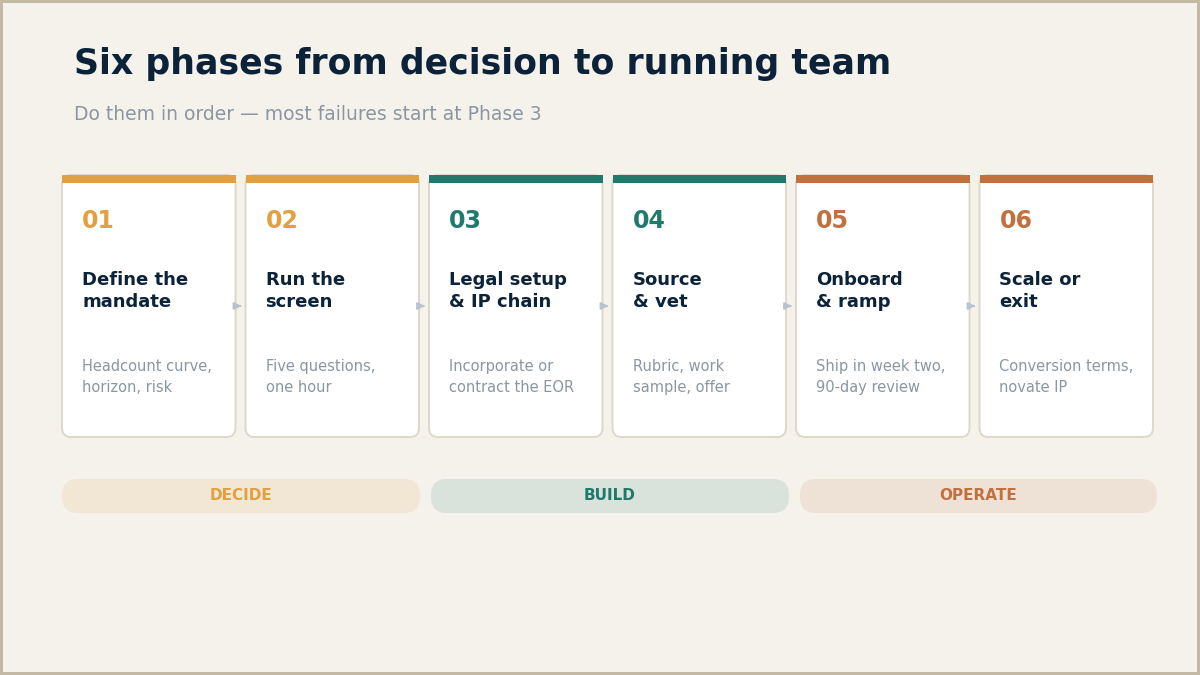Click the arrow between phases 04 and 05
The height and width of the screenshot is (675, 1200).
(x=788, y=306)
